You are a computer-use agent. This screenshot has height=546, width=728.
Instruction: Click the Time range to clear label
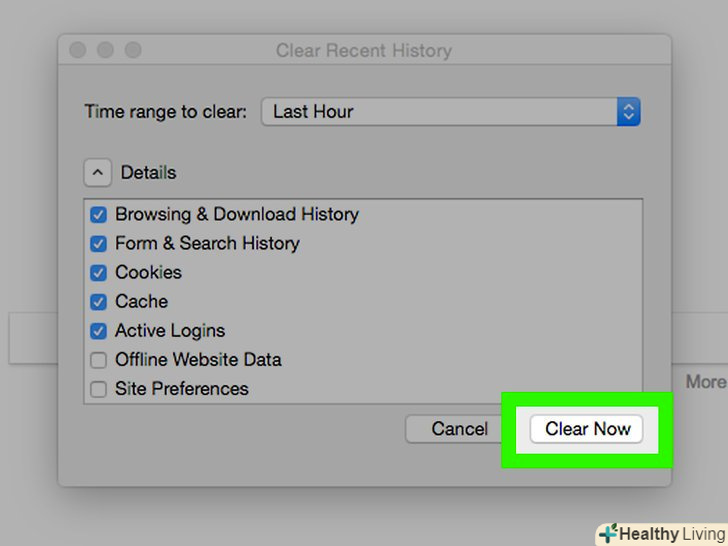click(165, 112)
